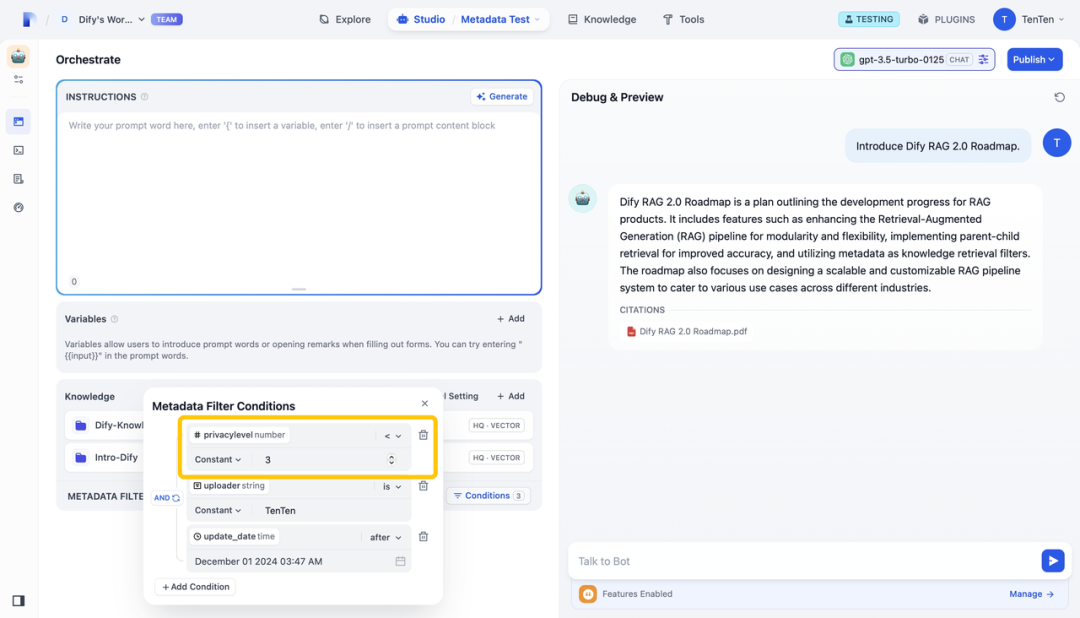Click the model parameter sliders icon
The width and height of the screenshot is (1080, 618).
(x=984, y=59)
